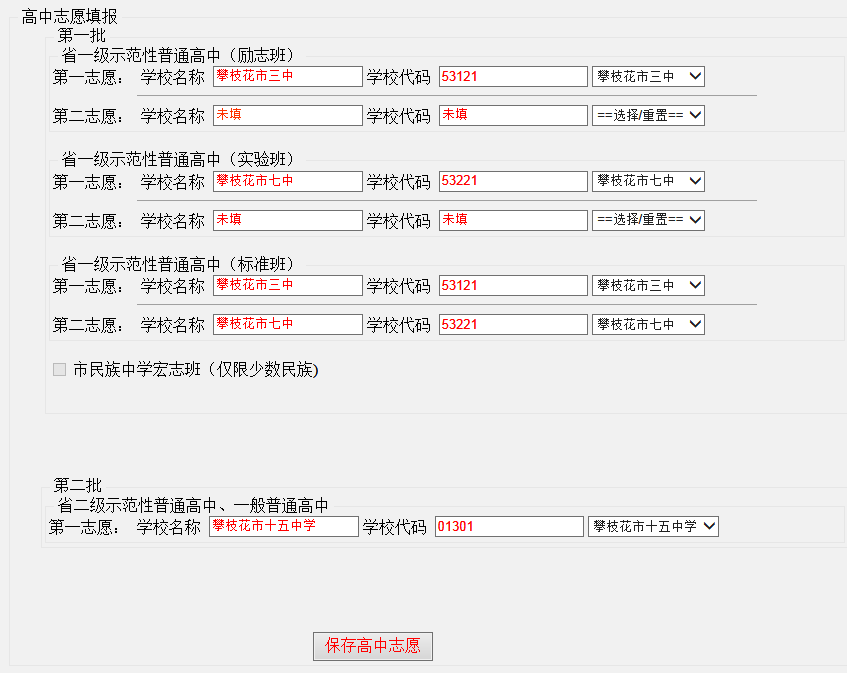Screen dimensions: 847x673
Task: Click the 实验班 first-choice school name field
Action: point(287,181)
